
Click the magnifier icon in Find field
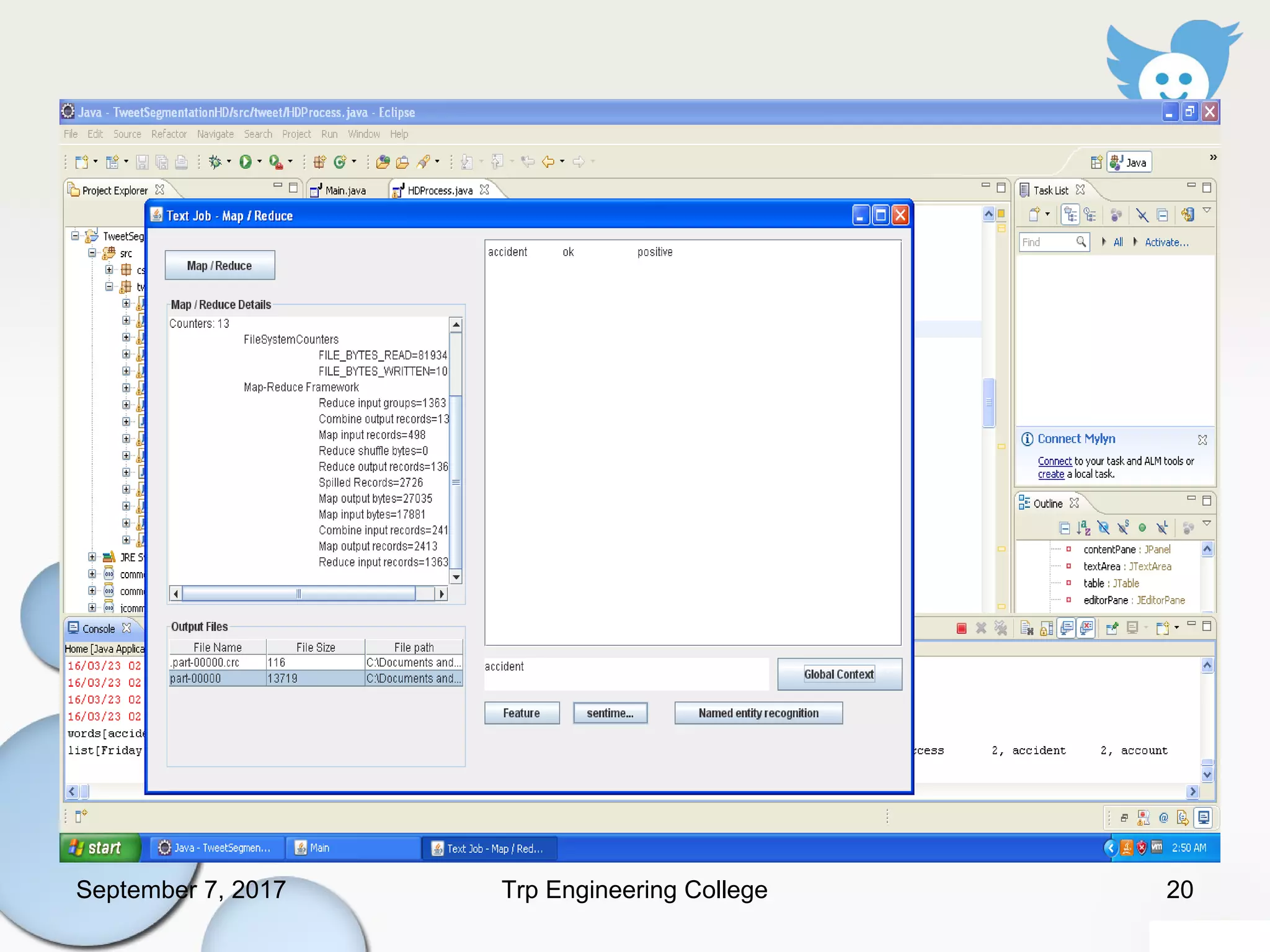point(1081,242)
